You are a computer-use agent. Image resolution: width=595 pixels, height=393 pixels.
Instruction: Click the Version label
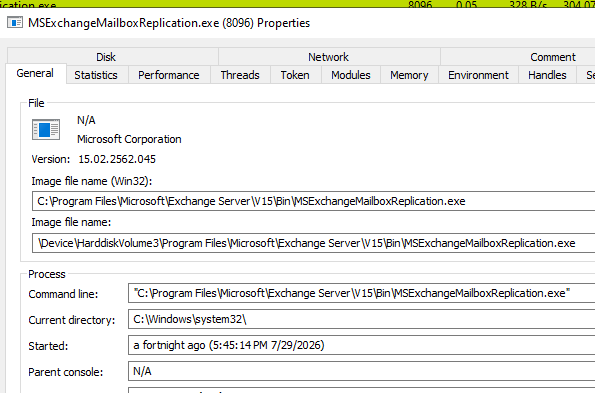pyautogui.click(x=51, y=159)
